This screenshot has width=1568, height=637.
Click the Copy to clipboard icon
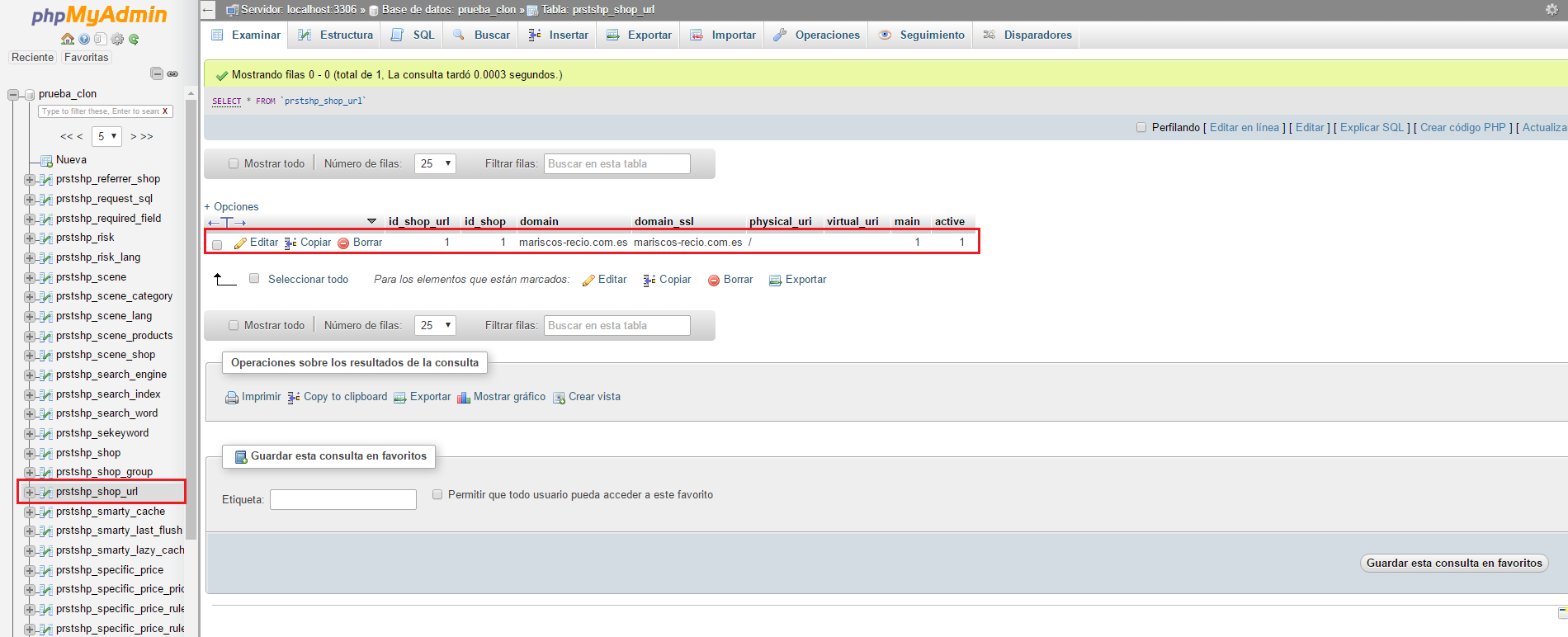point(294,397)
